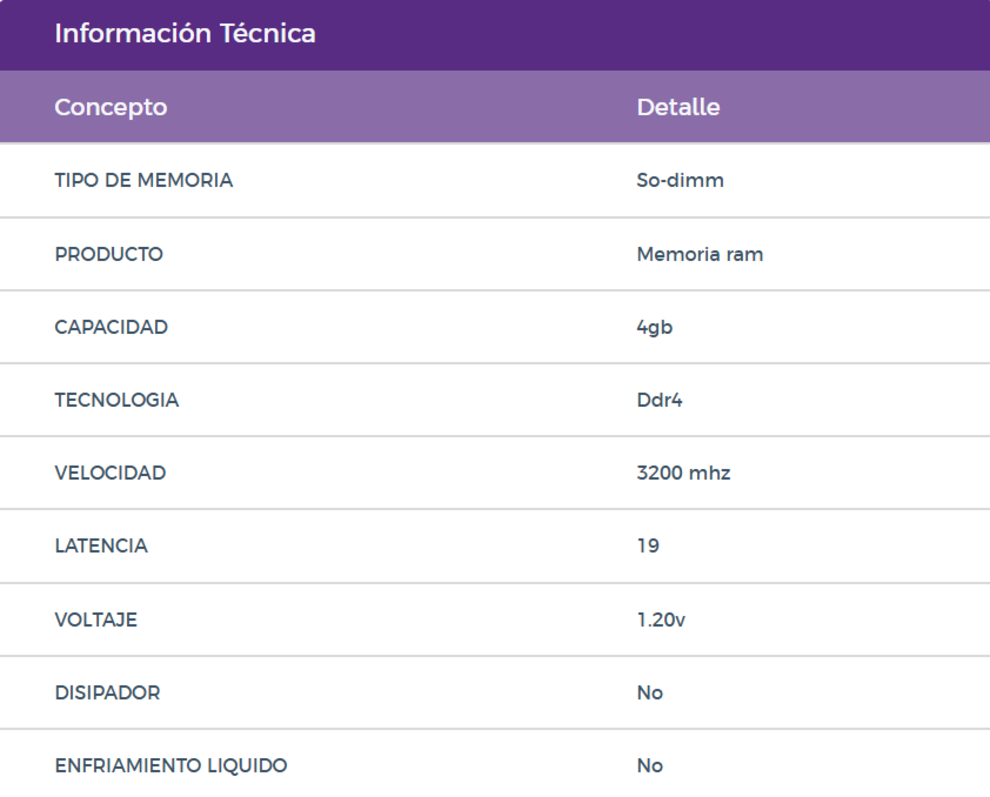Viewport: 990px width, 797px height.
Task: Click the Detalle column header
Action: (678, 107)
